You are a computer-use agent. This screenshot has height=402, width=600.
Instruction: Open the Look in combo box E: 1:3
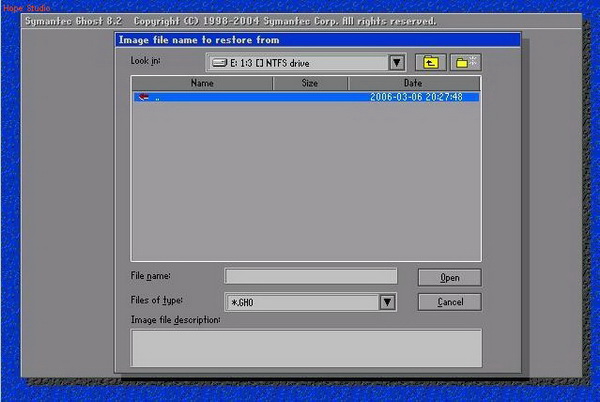coord(306,63)
